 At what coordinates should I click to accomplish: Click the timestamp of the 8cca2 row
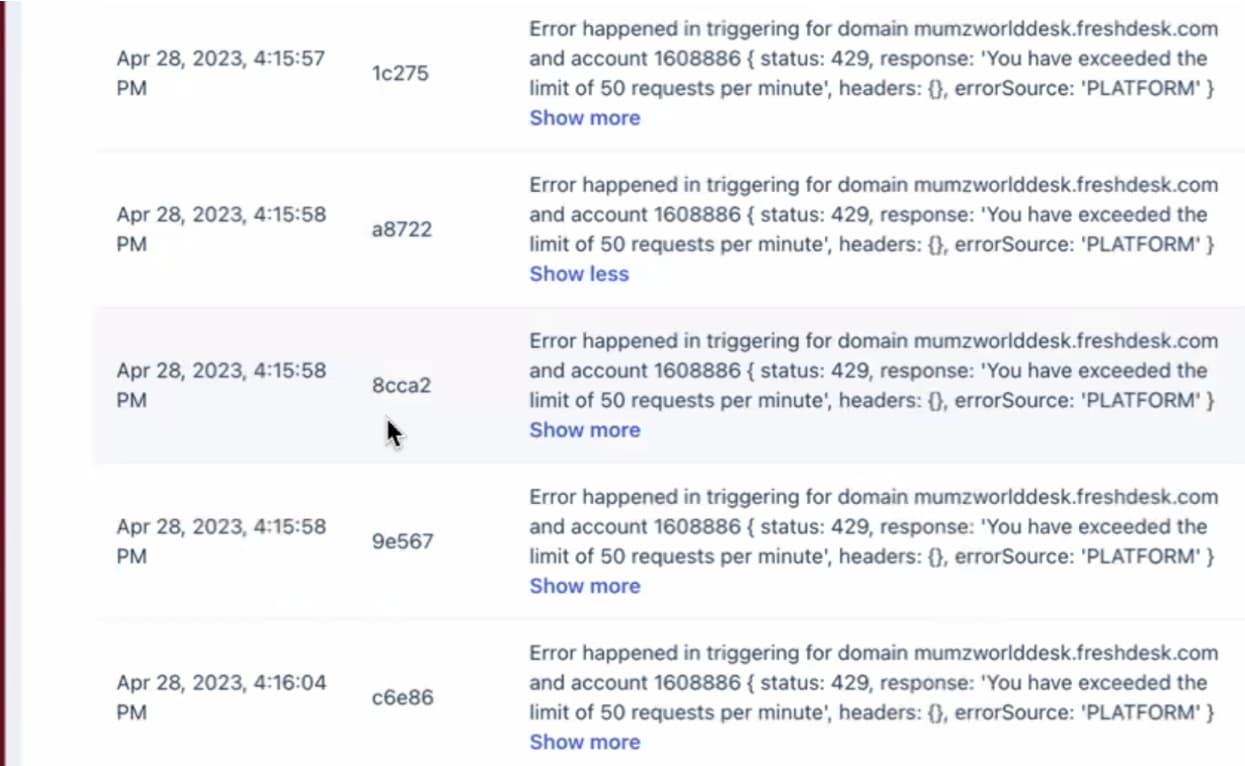coord(221,385)
